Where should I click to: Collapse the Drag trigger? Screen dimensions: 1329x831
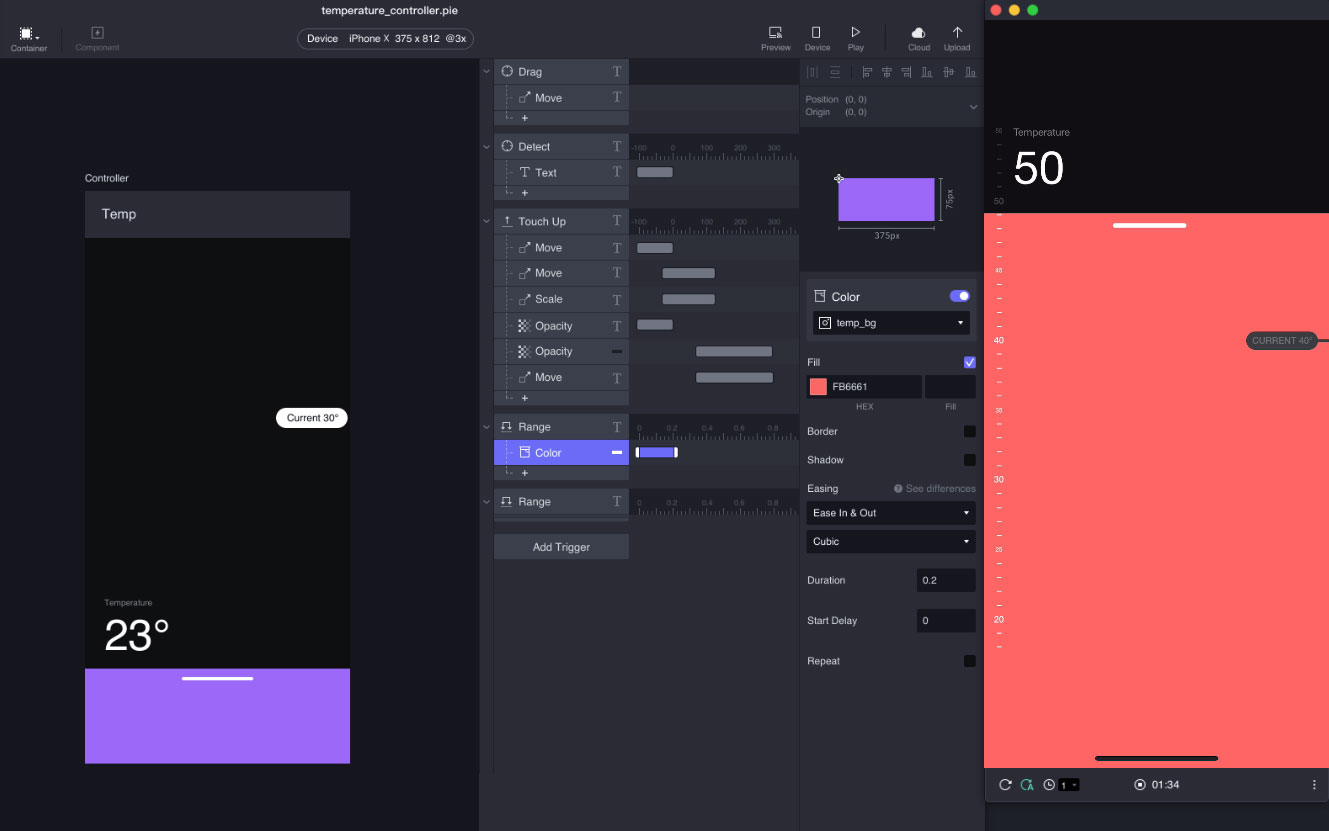point(487,71)
